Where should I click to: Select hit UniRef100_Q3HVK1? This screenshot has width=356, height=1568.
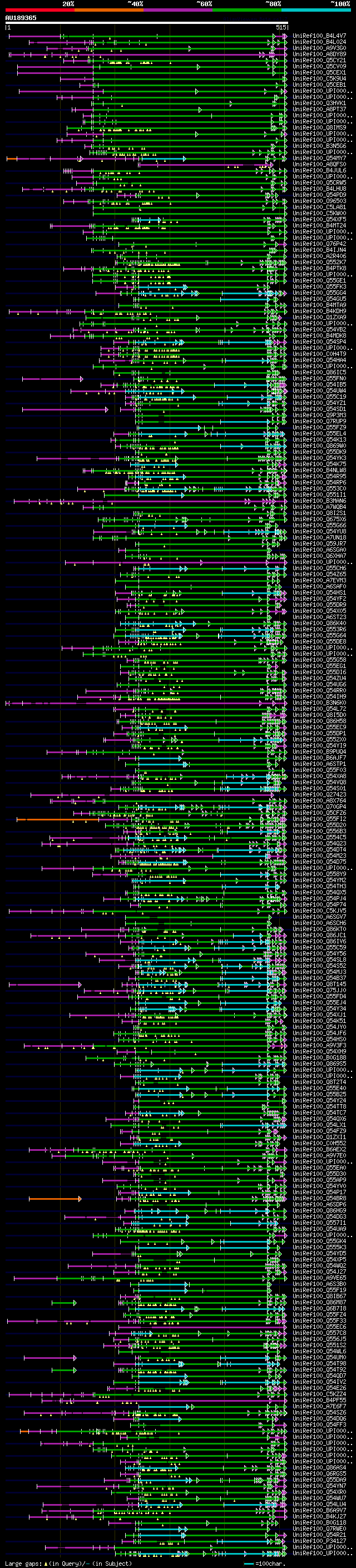pos(319,103)
